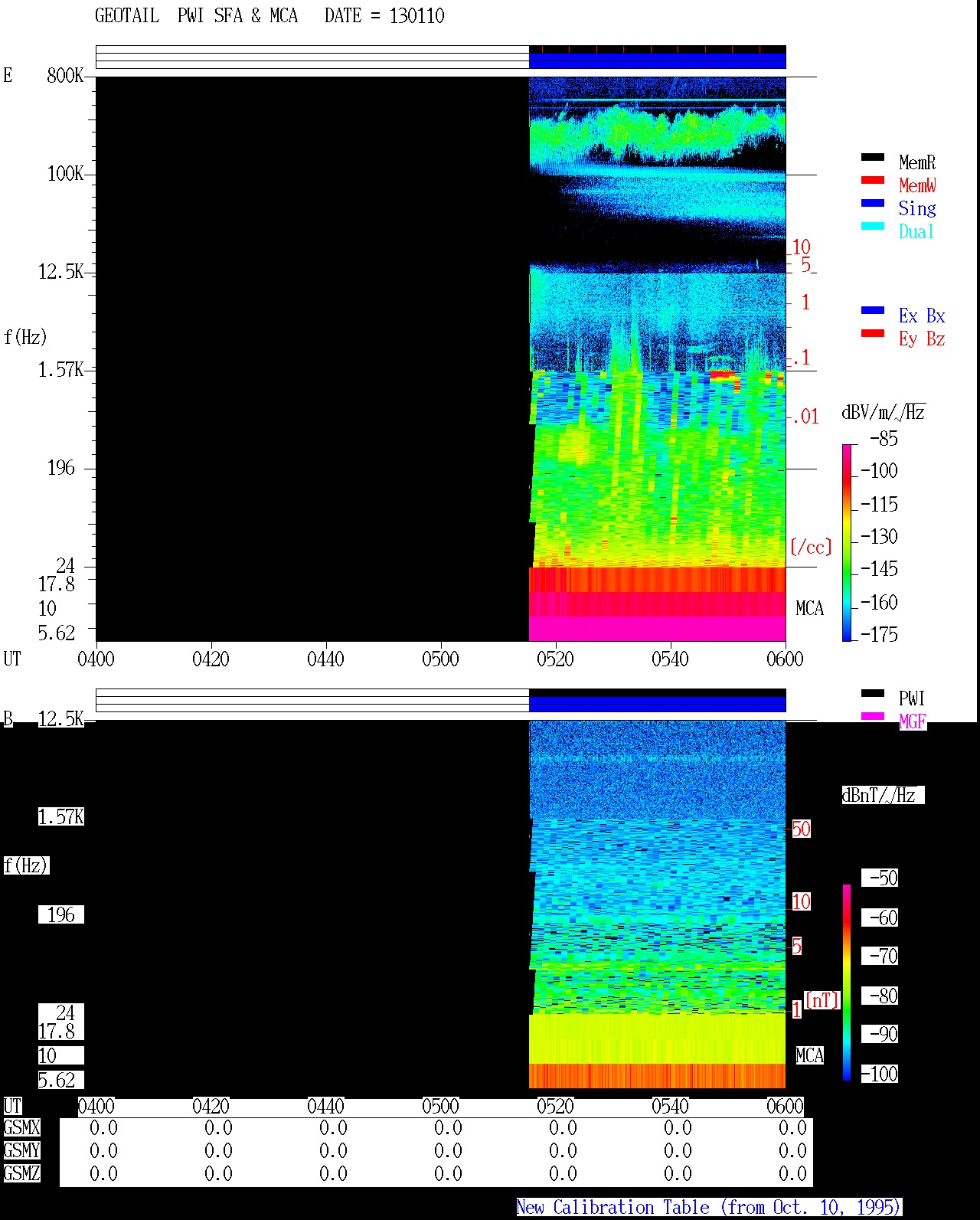The width and height of the screenshot is (980, 1220).
Task: Click the MCA label beside the B spectrogram
Action: [x=809, y=1055]
